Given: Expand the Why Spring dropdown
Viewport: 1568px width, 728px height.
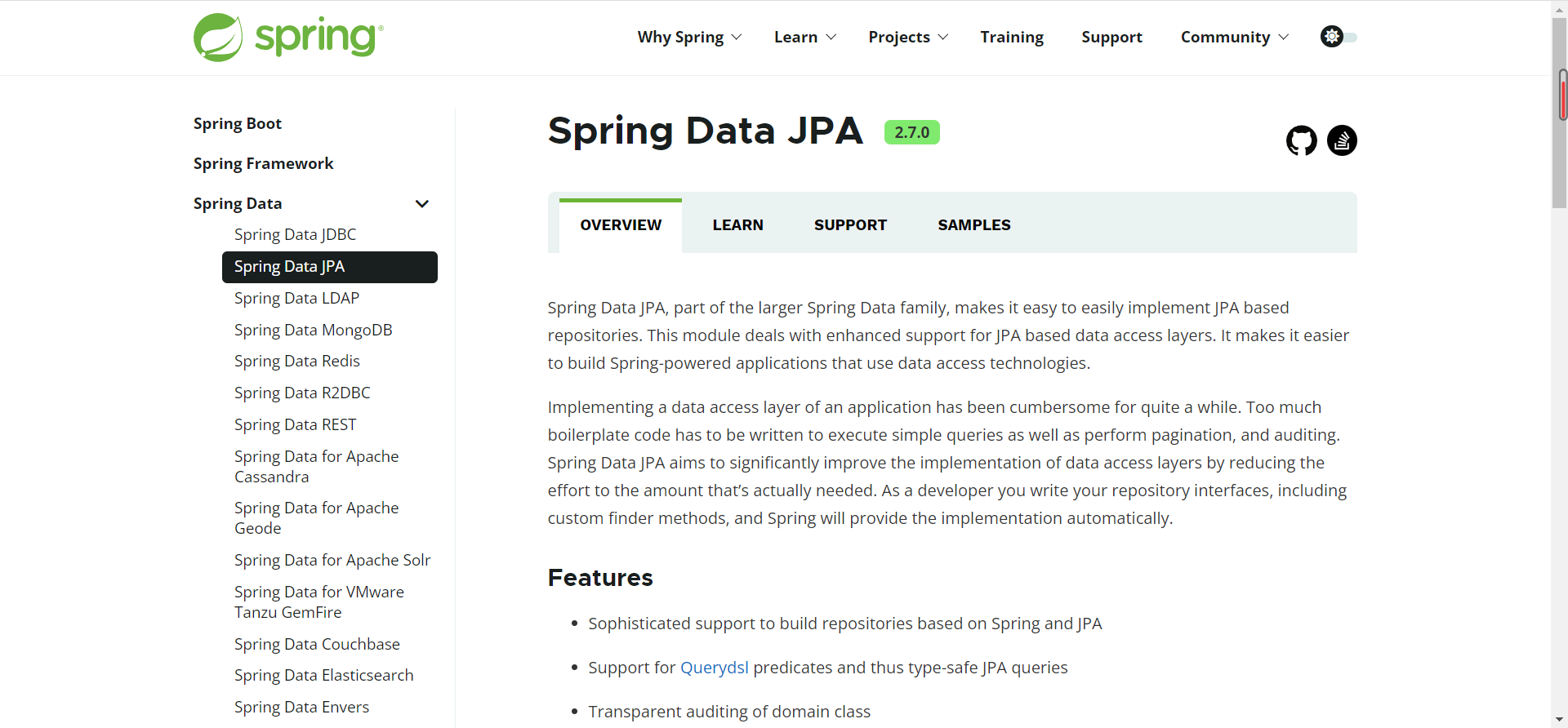Looking at the screenshot, I should 689,38.
